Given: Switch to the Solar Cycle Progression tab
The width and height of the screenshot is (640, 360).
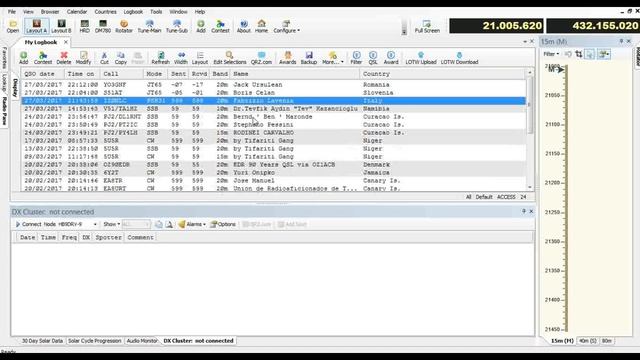Looking at the screenshot, I should click(x=95, y=341).
